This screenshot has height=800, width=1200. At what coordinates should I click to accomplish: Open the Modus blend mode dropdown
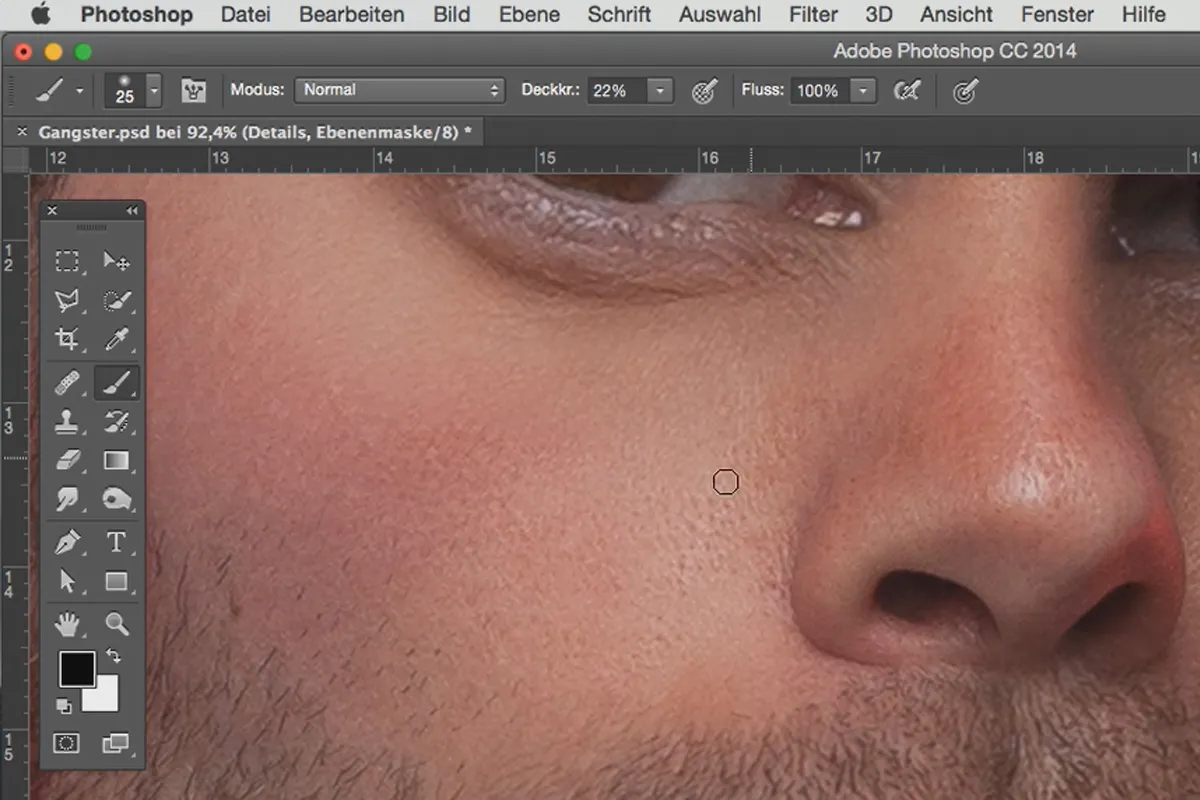pyautogui.click(x=399, y=90)
